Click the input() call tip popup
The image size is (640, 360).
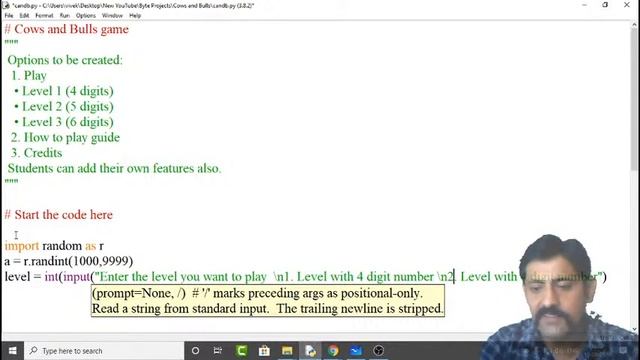(x=268, y=301)
